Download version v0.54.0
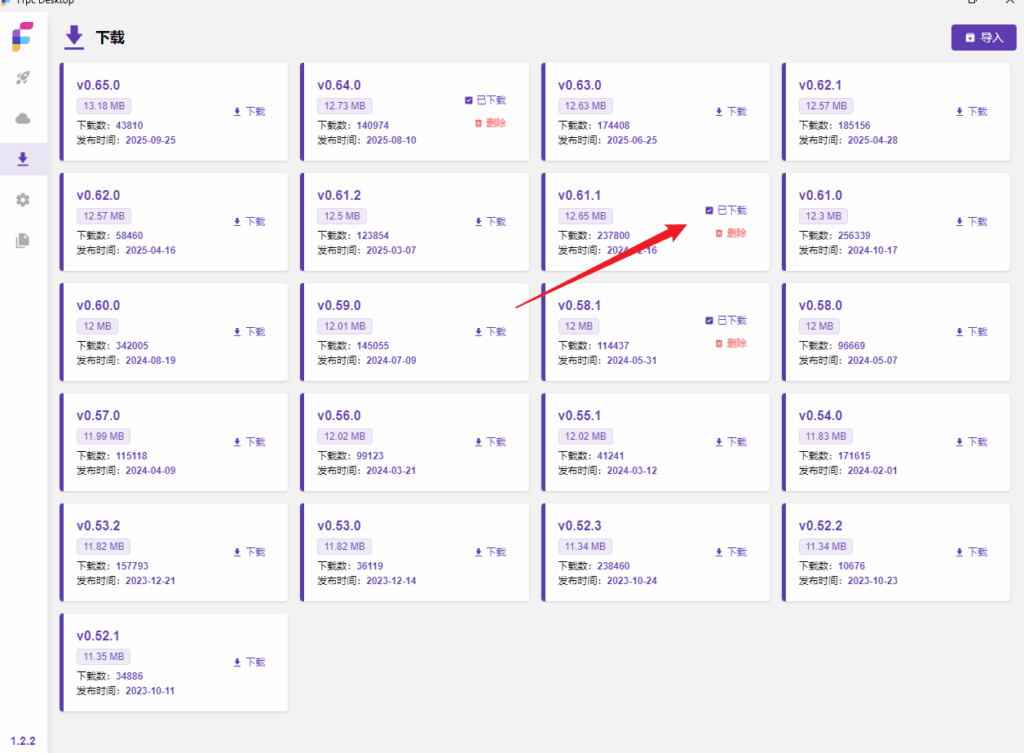The height and width of the screenshot is (753, 1024). pyautogui.click(x=971, y=442)
